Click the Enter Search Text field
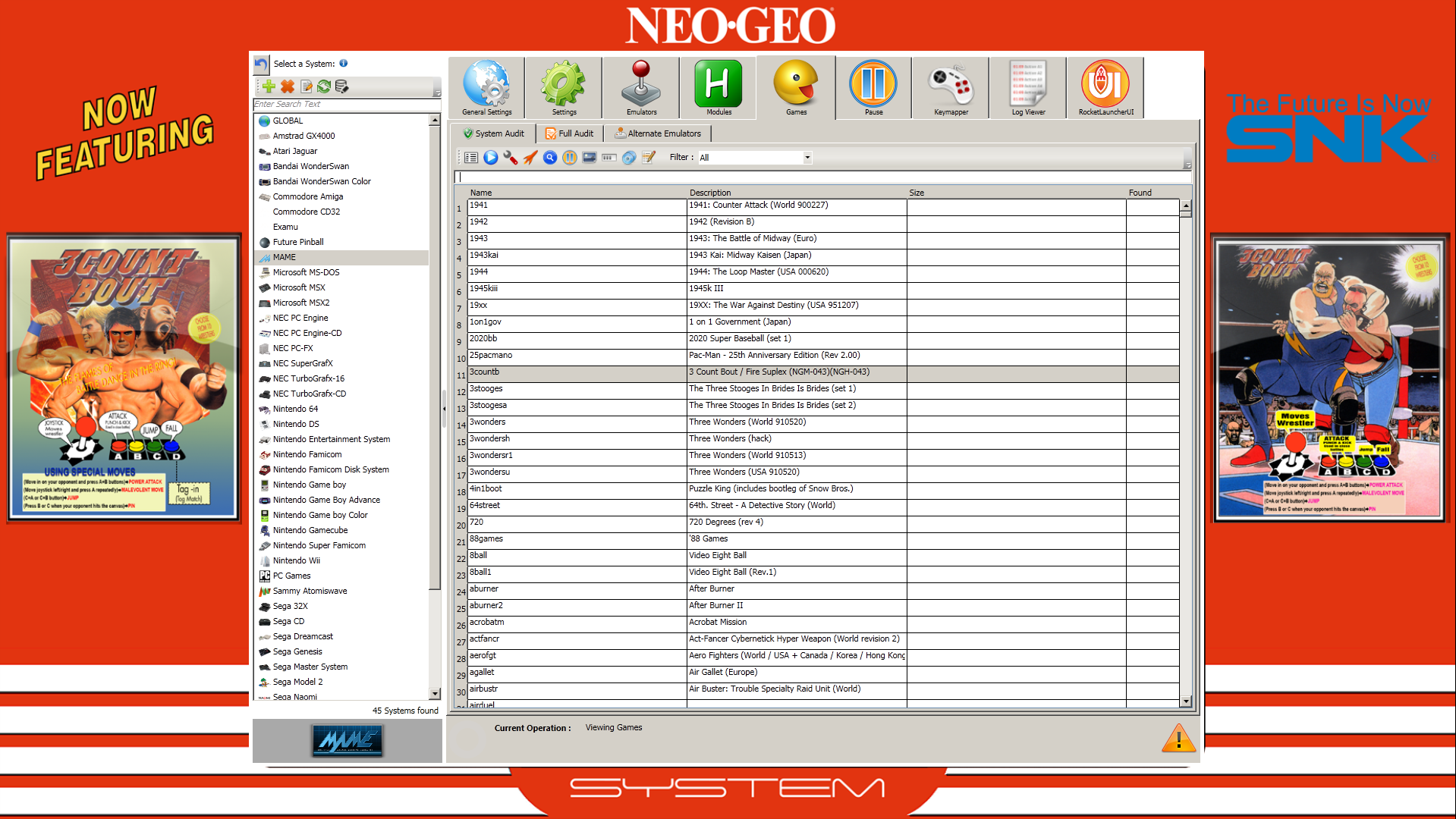The height and width of the screenshot is (819, 1456). pyautogui.click(x=347, y=105)
